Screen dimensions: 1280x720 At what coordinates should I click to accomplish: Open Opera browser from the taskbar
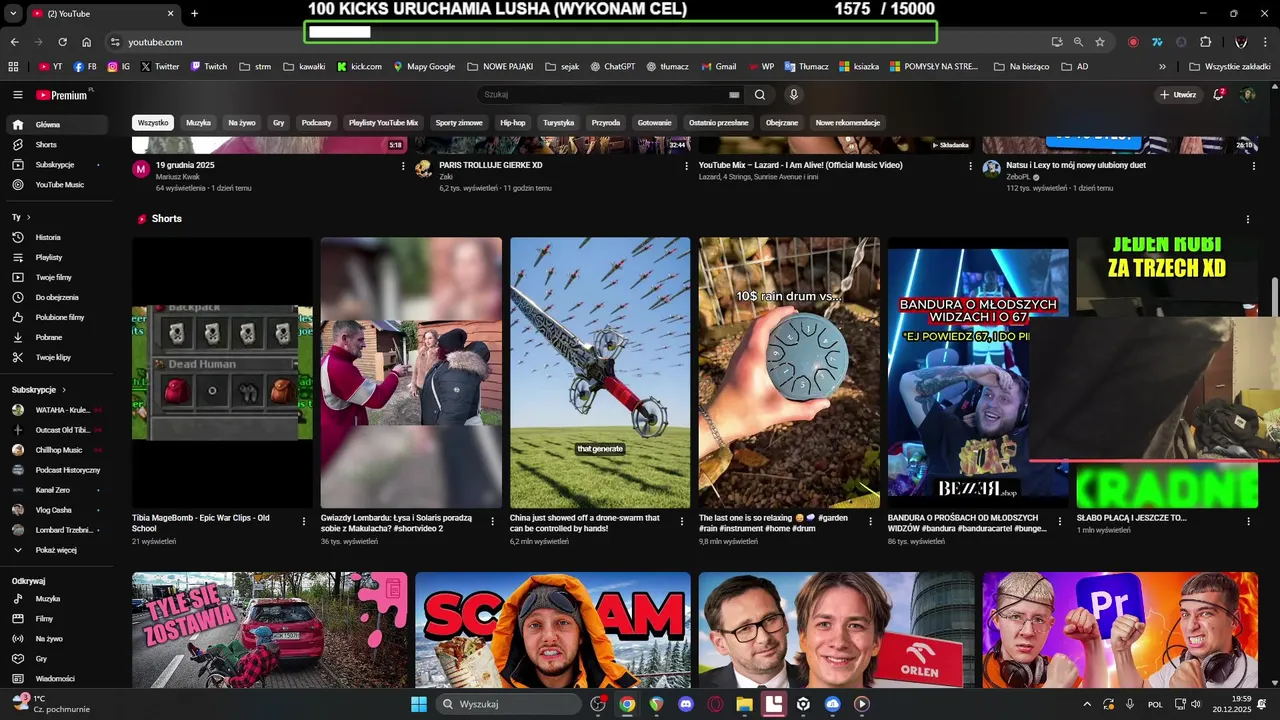tap(715, 704)
